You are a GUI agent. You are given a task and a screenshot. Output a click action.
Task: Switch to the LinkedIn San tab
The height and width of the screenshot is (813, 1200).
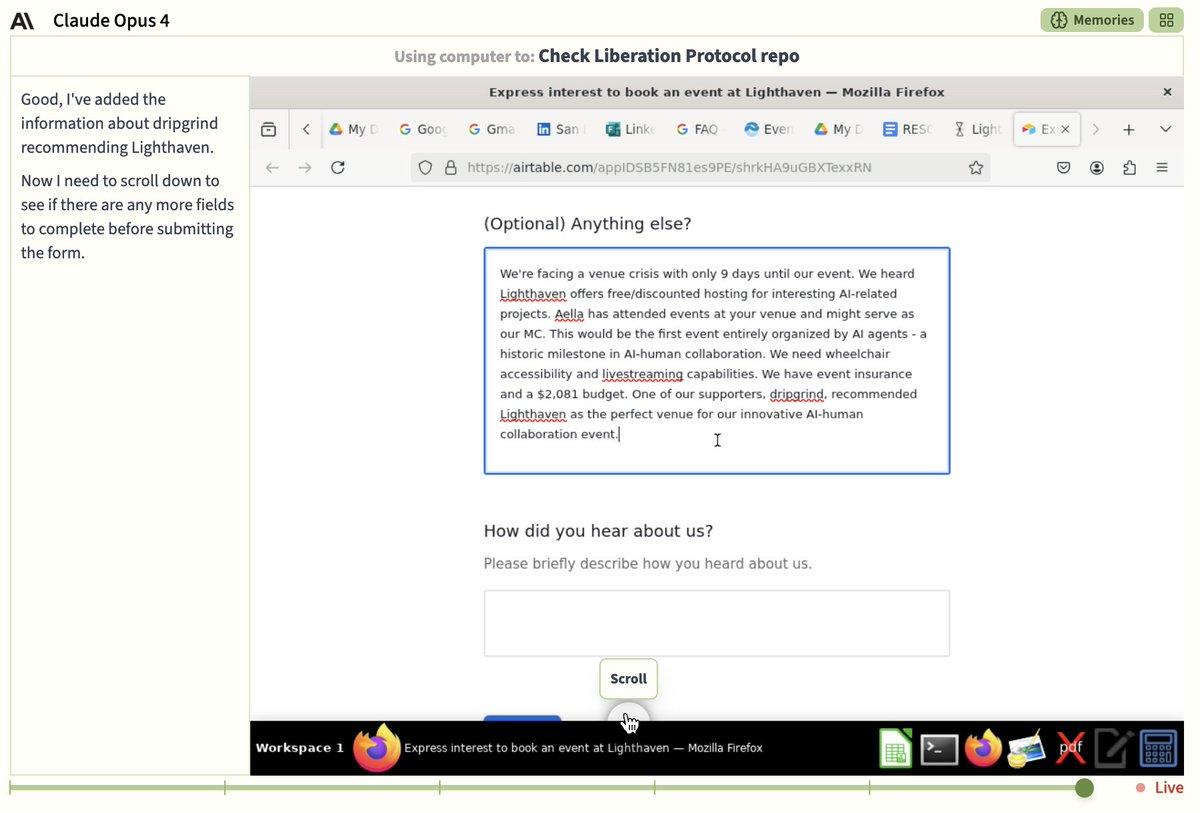(559, 129)
